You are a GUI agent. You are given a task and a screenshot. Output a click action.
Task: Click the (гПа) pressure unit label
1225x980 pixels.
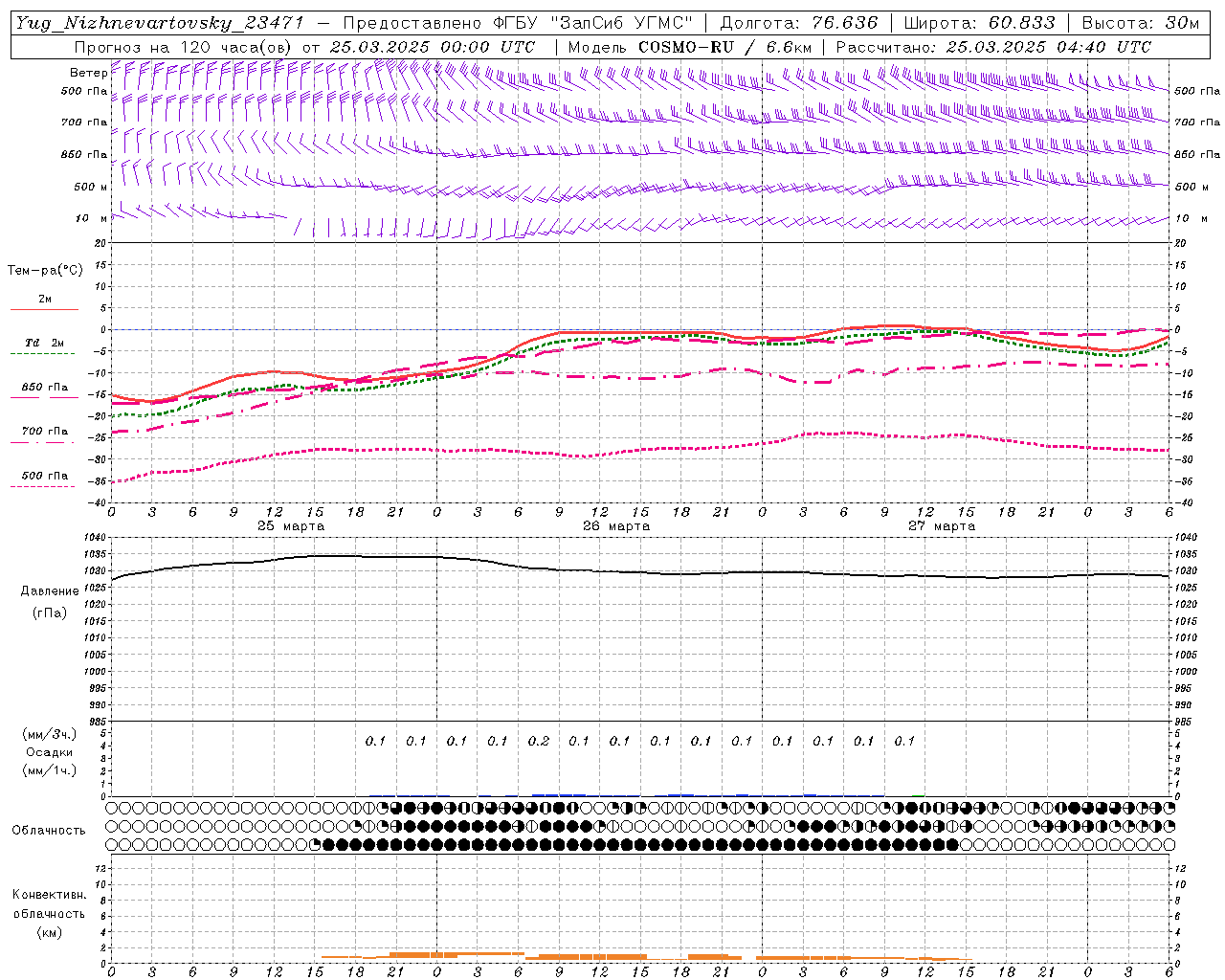click(50, 612)
